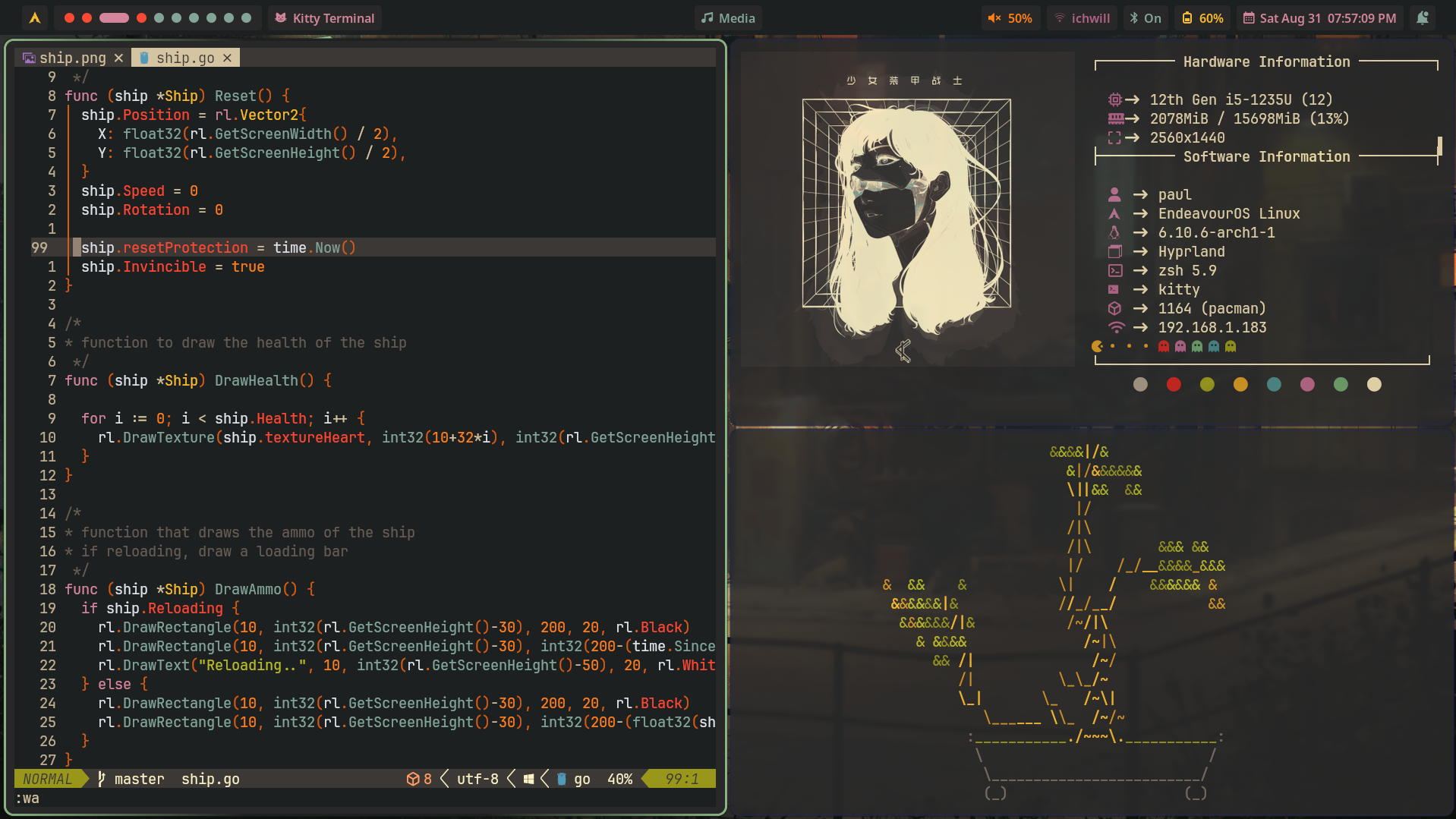Click the album art thumbnail in the right terminal

[907, 209]
